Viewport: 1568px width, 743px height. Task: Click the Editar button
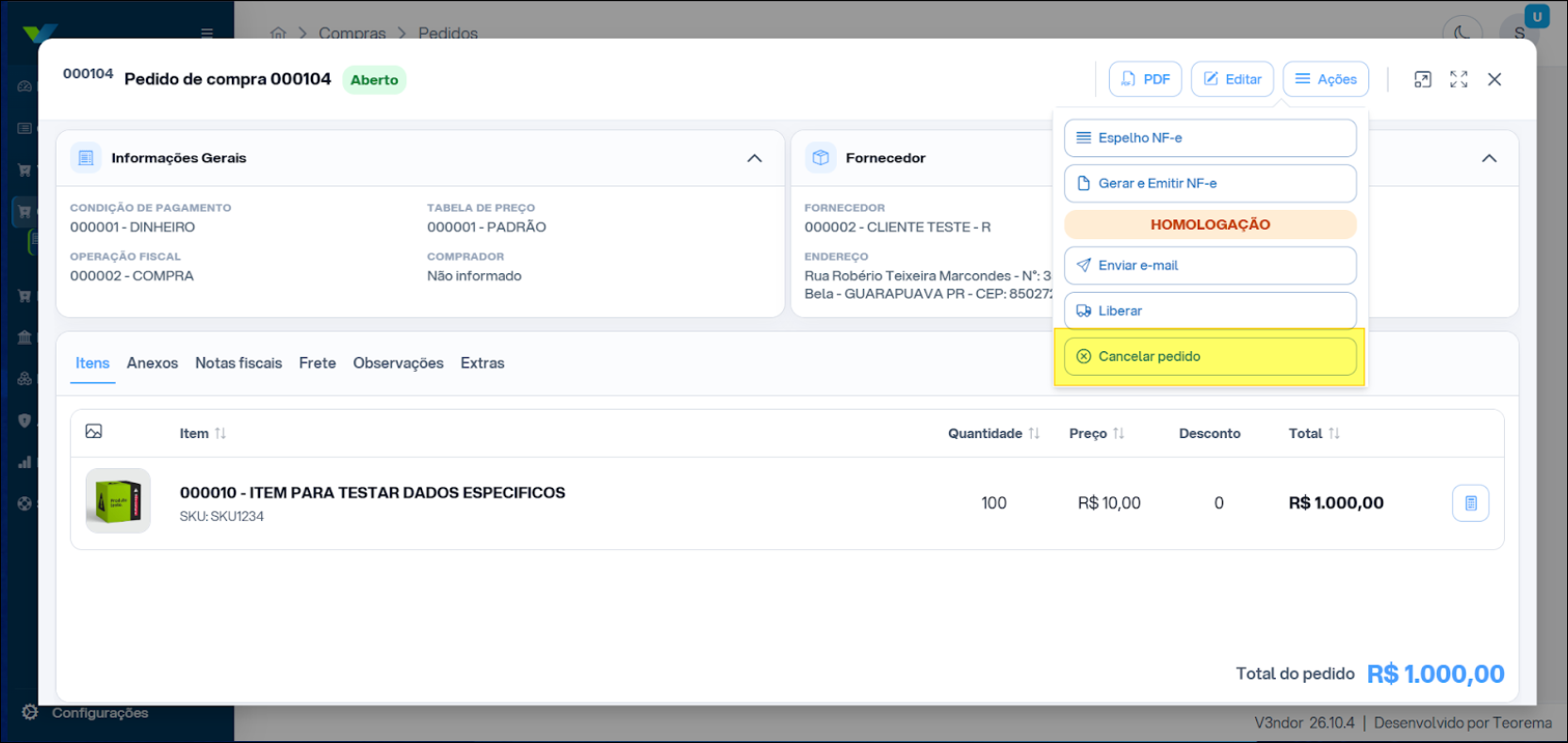[1233, 79]
